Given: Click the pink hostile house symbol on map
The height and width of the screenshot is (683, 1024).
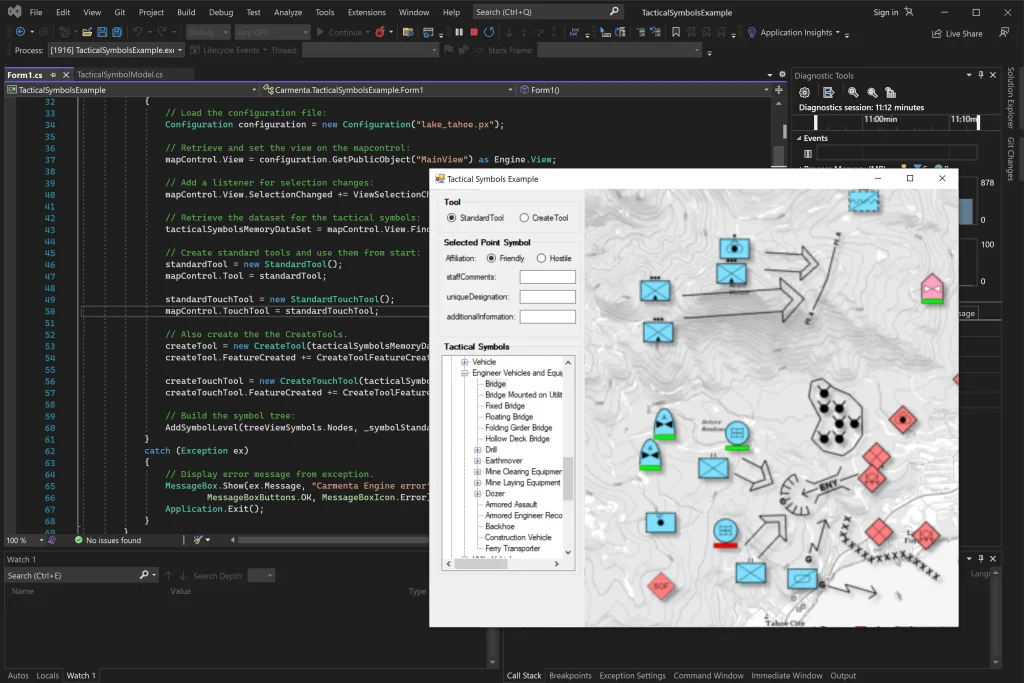Looking at the screenshot, I should [932, 288].
